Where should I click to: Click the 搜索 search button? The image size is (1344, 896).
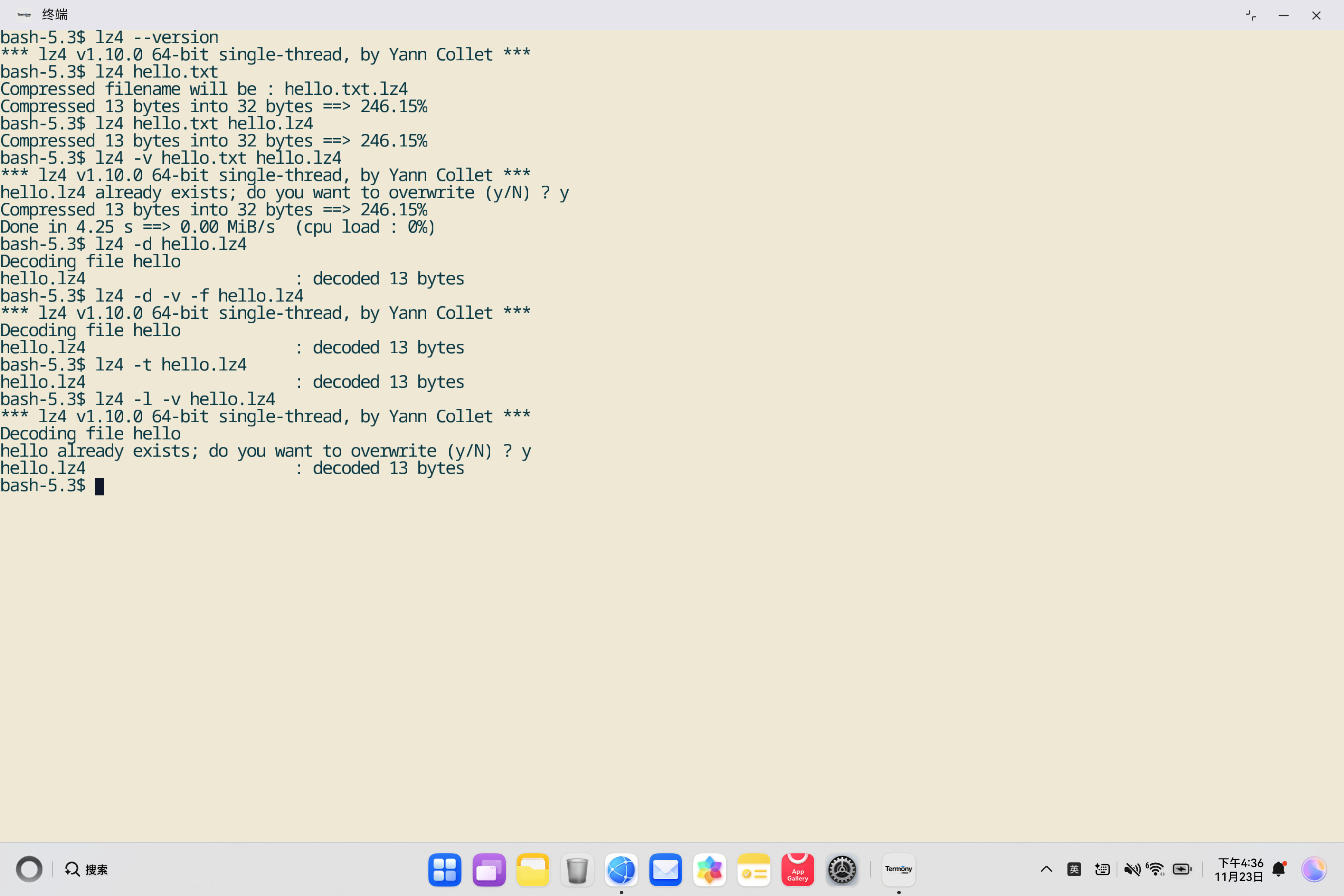86,869
